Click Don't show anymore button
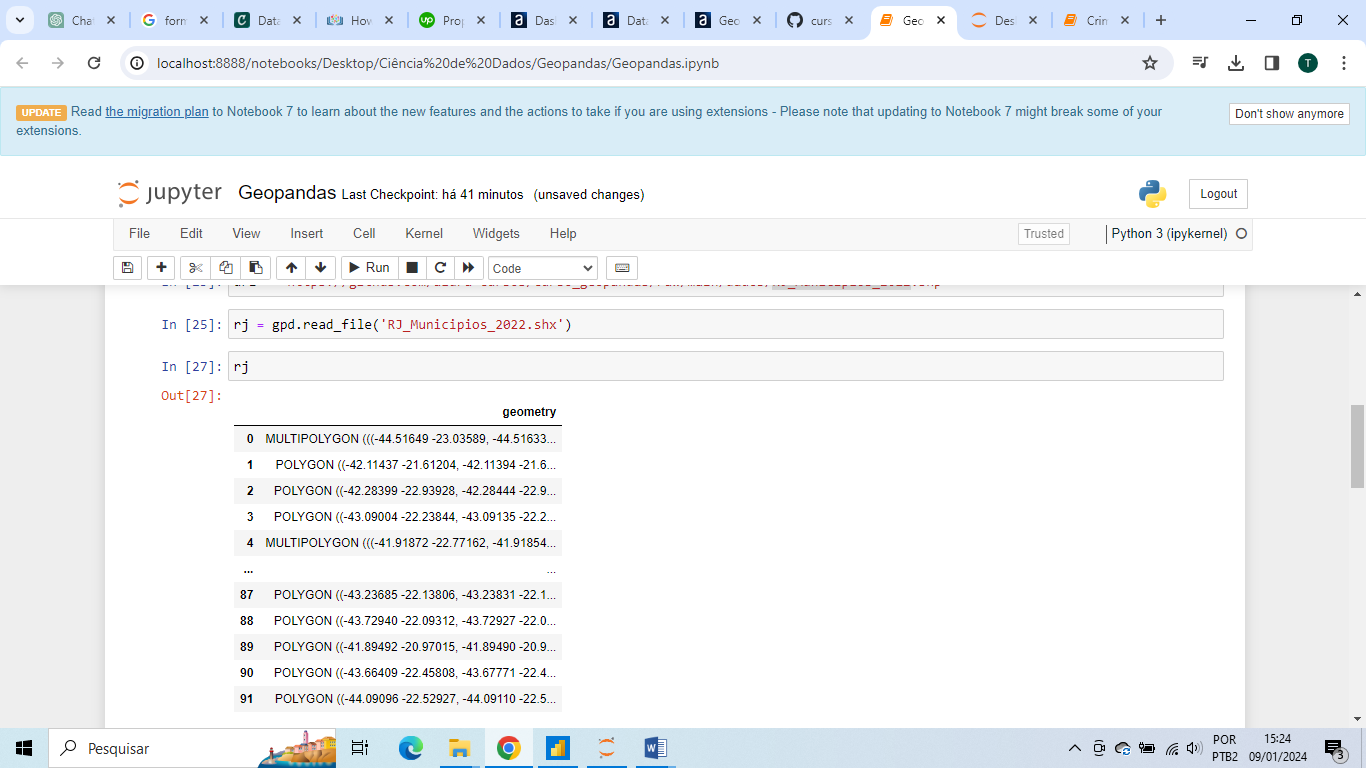Viewport: 1366px width, 768px height. (1289, 114)
